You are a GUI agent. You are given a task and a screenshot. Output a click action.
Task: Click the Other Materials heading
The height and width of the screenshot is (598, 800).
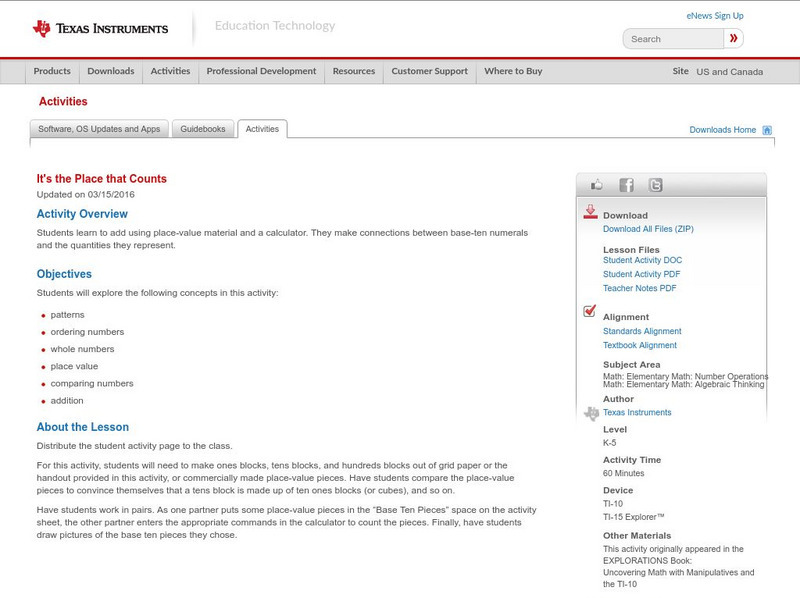click(x=637, y=536)
